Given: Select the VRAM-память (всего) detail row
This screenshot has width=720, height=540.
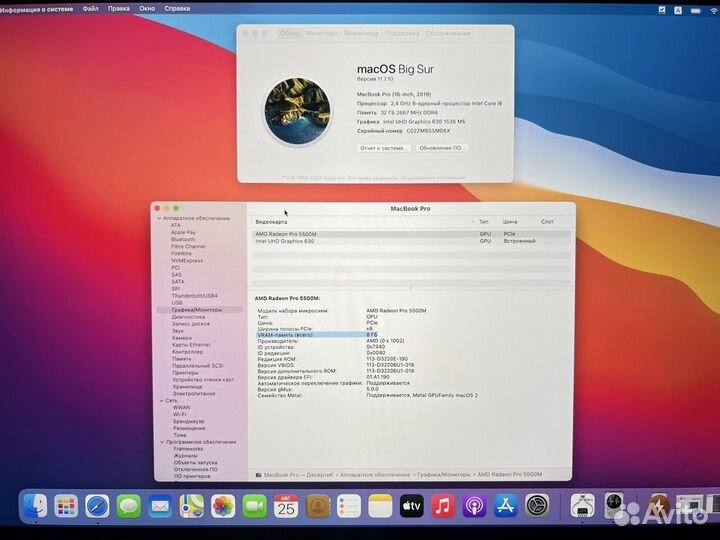Looking at the screenshot, I should (317, 335).
